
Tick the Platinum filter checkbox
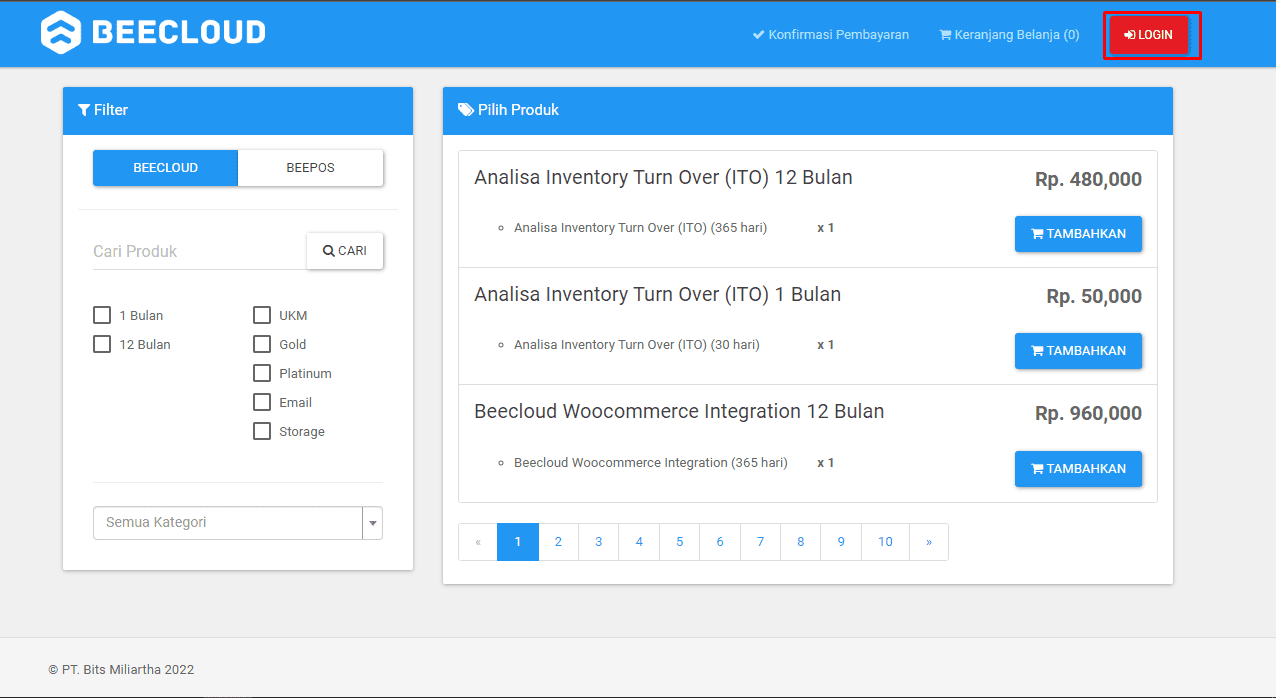click(262, 373)
